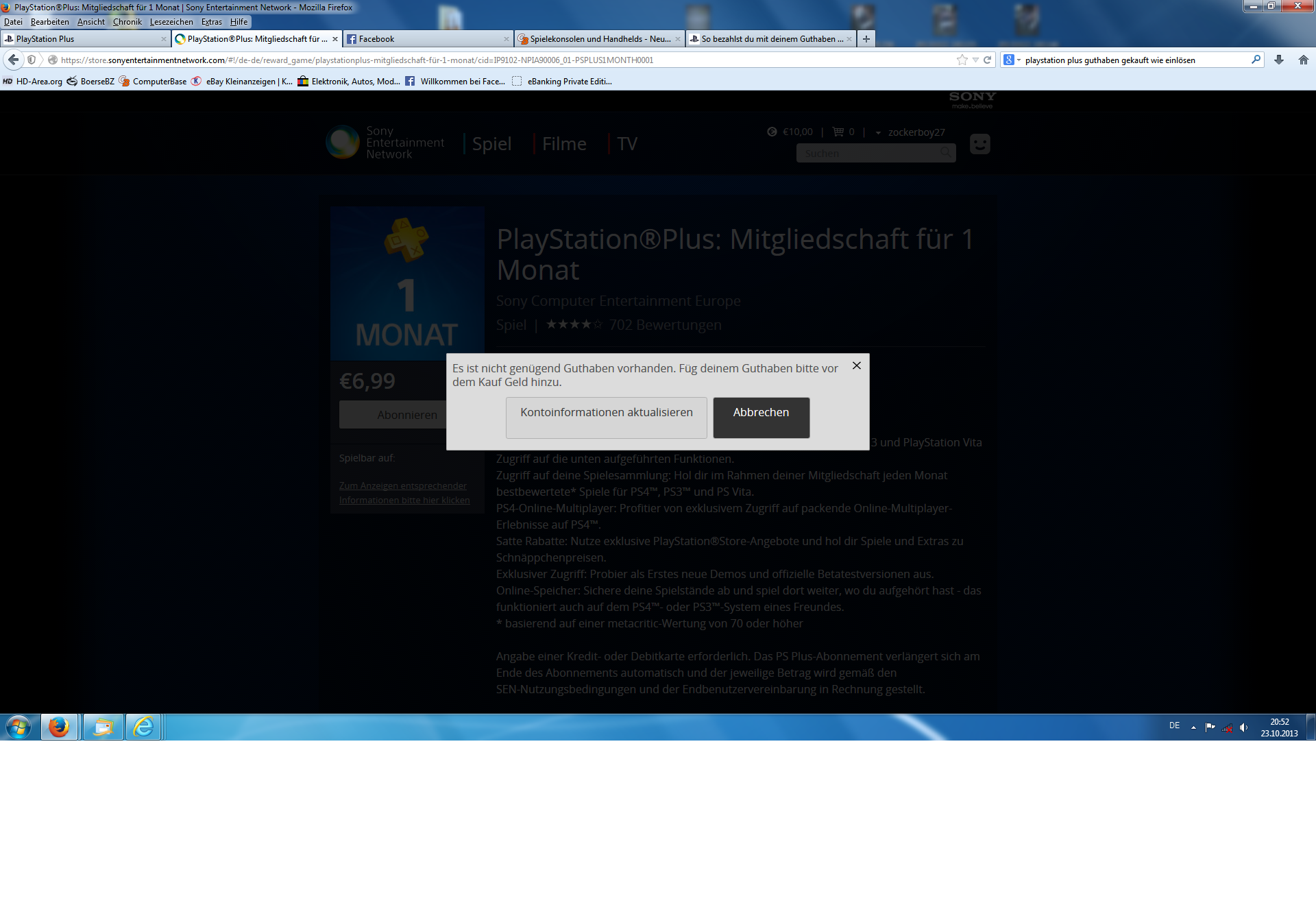Click the Abbrechen button in the dialog
Screen dimensions: 1316x914
click(761, 418)
